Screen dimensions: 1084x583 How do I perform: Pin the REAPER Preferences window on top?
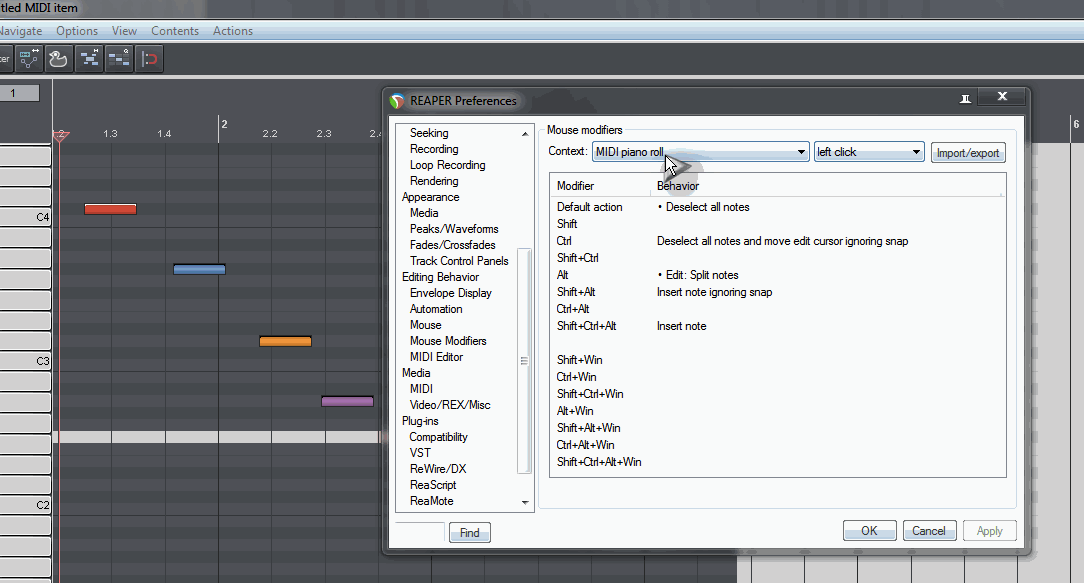tap(966, 99)
